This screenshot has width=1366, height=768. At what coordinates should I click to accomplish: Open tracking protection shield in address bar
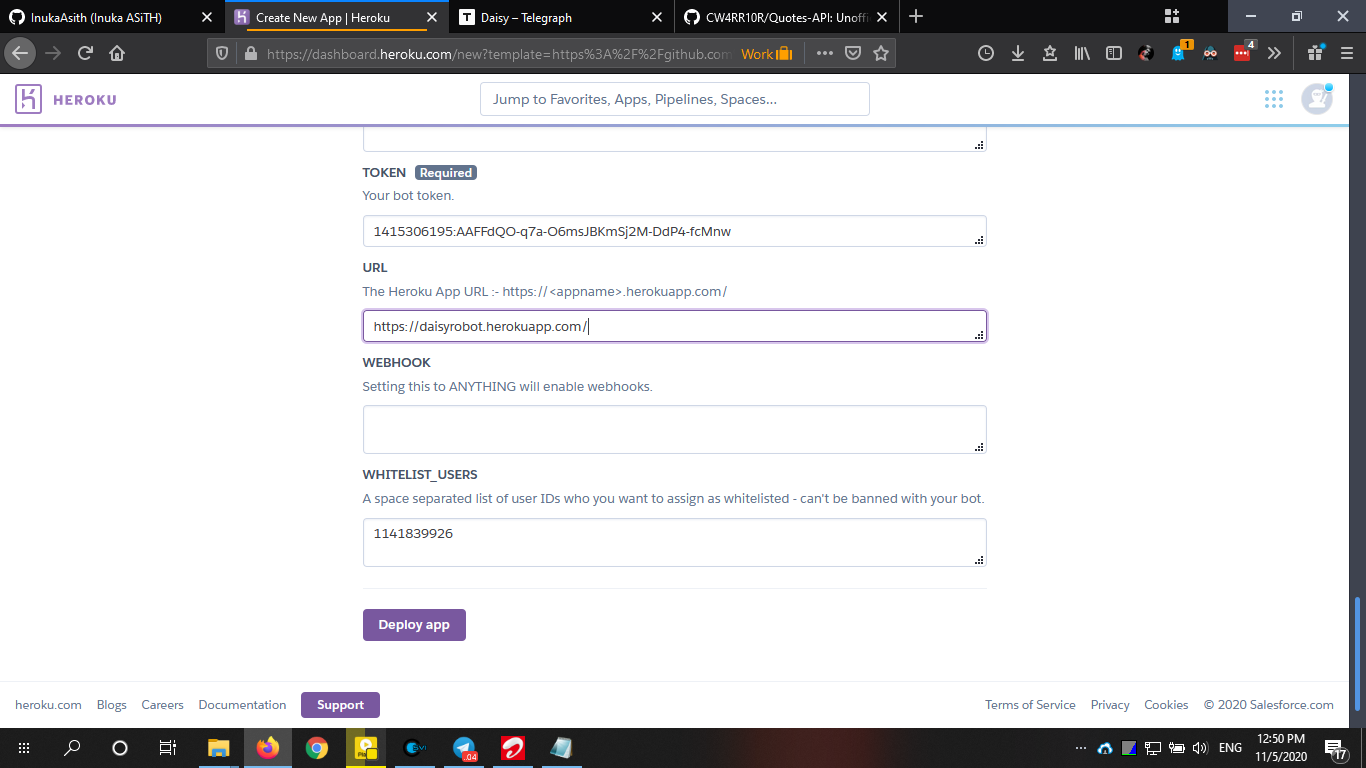223,54
